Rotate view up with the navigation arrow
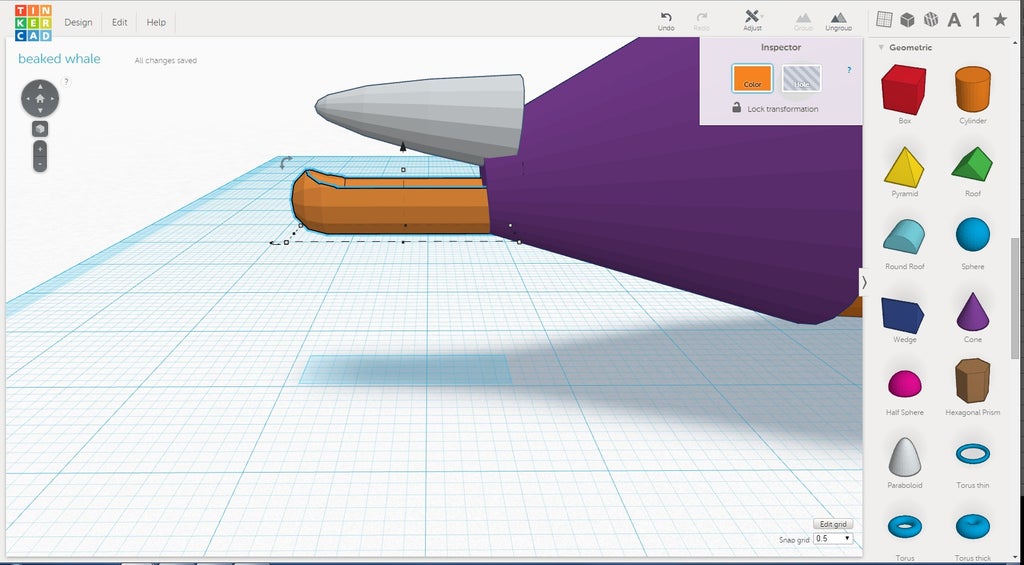Screen dimensions: 1024x565 click(40, 86)
